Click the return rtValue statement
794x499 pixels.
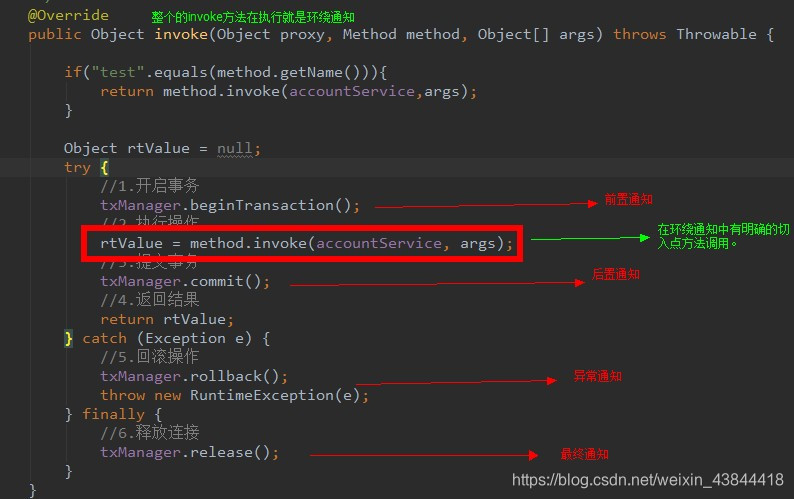coord(167,319)
